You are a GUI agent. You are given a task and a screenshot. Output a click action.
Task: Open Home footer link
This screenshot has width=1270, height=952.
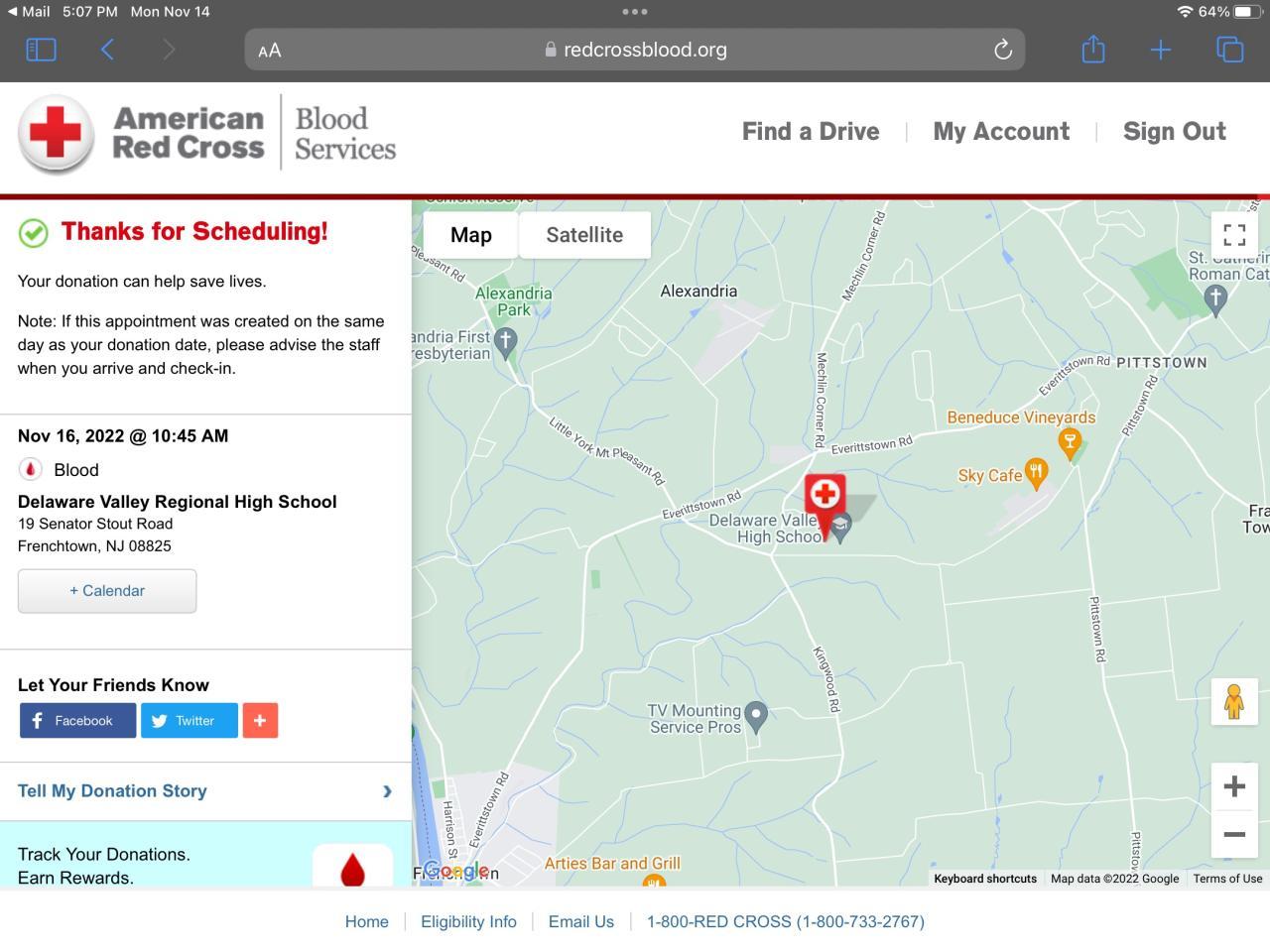367,921
